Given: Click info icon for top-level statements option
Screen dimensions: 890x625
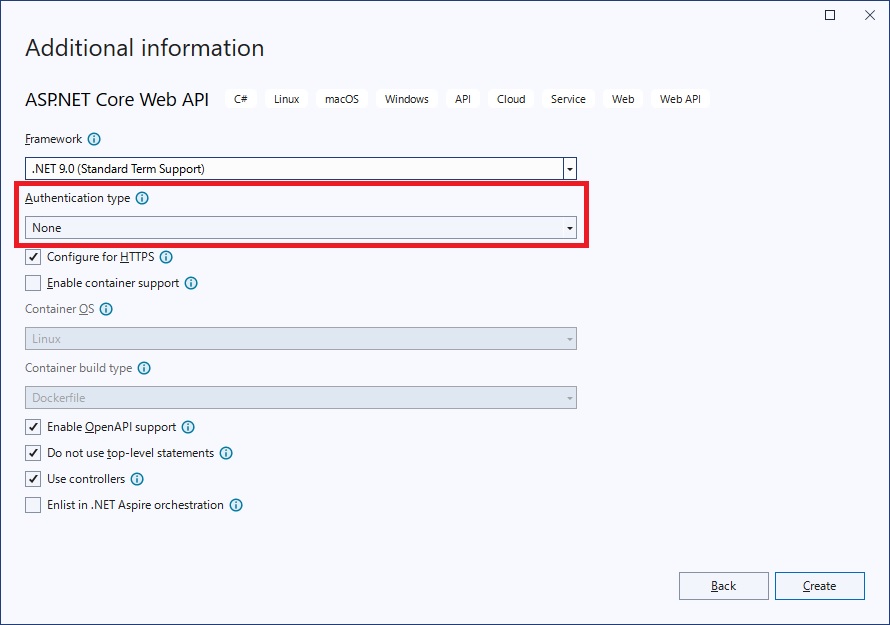Looking at the screenshot, I should tap(226, 454).
